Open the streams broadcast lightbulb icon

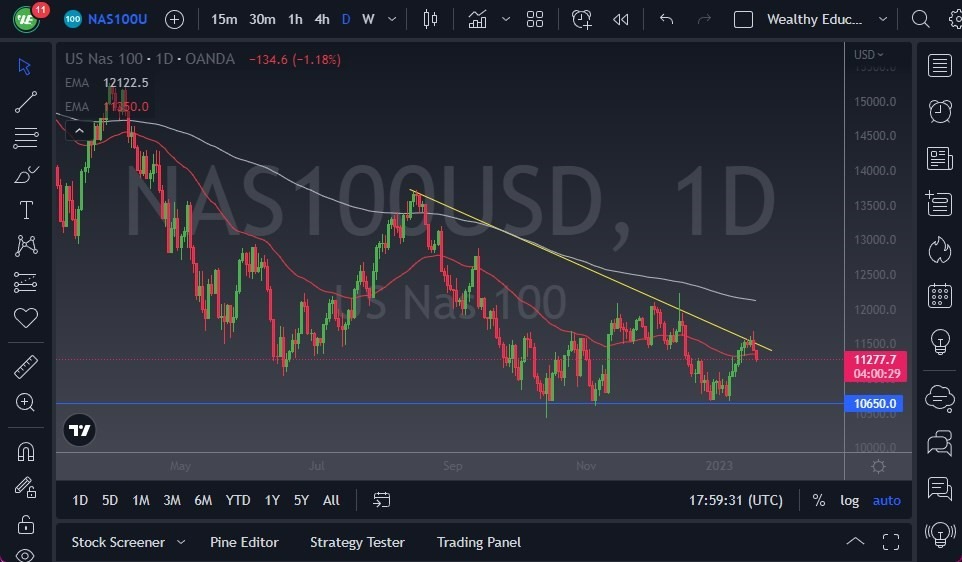coord(939,534)
